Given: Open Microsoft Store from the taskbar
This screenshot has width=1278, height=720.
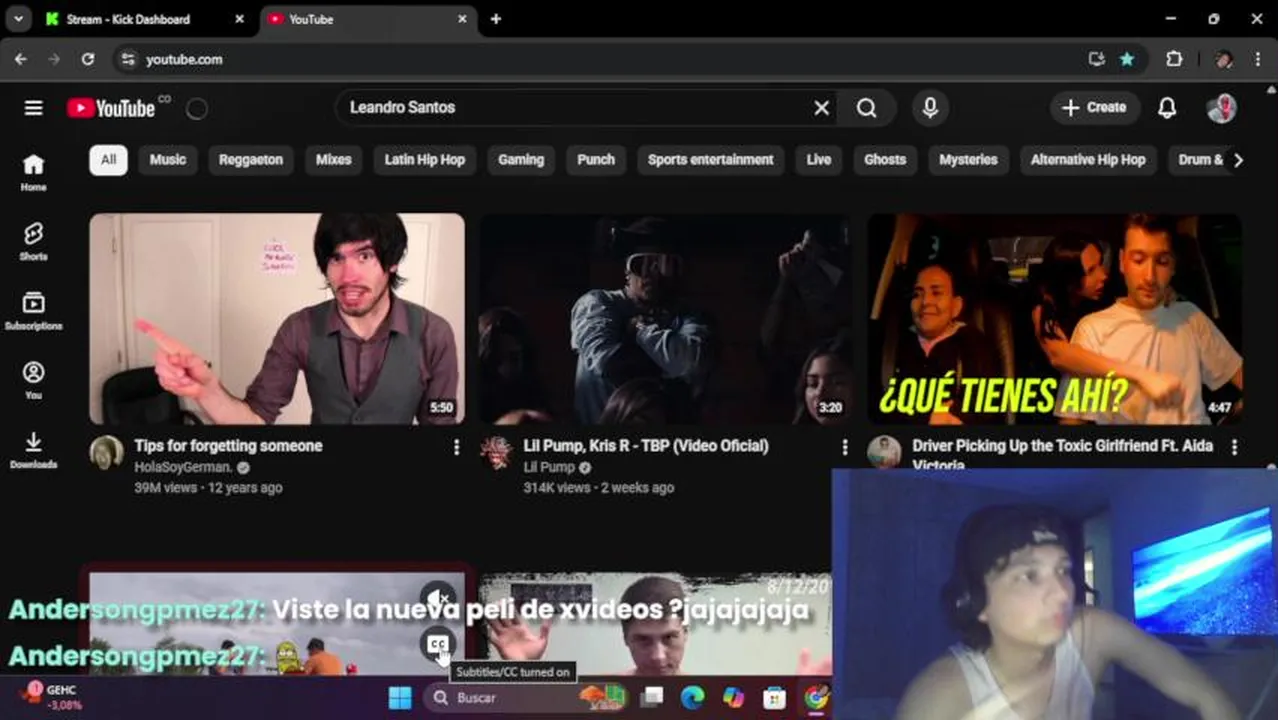Looking at the screenshot, I should pyautogui.click(x=774, y=698).
